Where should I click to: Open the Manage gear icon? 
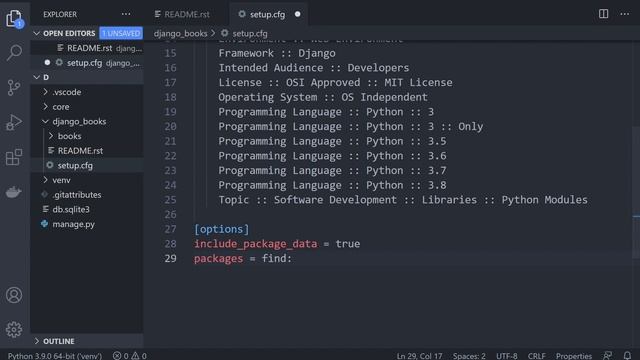click(x=14, y=329)
